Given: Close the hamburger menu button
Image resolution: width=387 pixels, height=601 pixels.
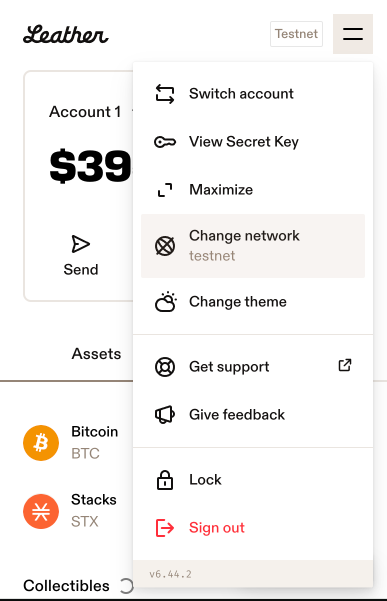Looking at the screenshot, I should [353, 34].
